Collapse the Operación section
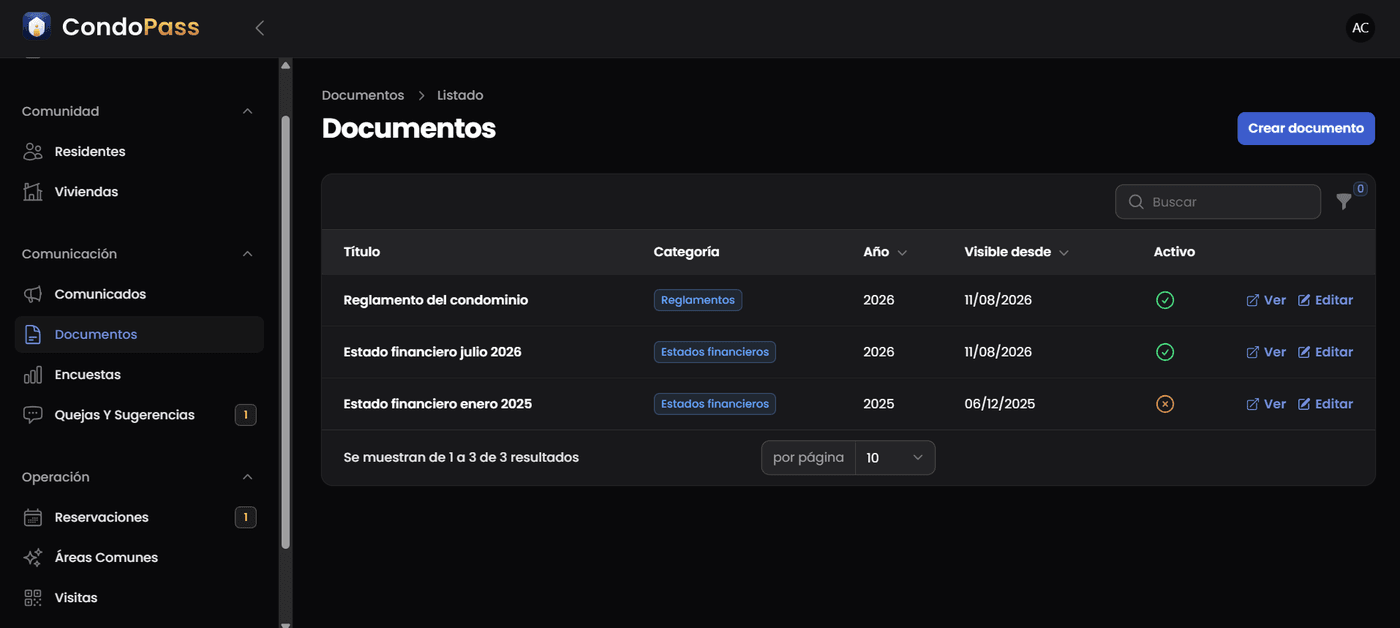The height and width of the screenshot is (628, 1400). (248, 477)
